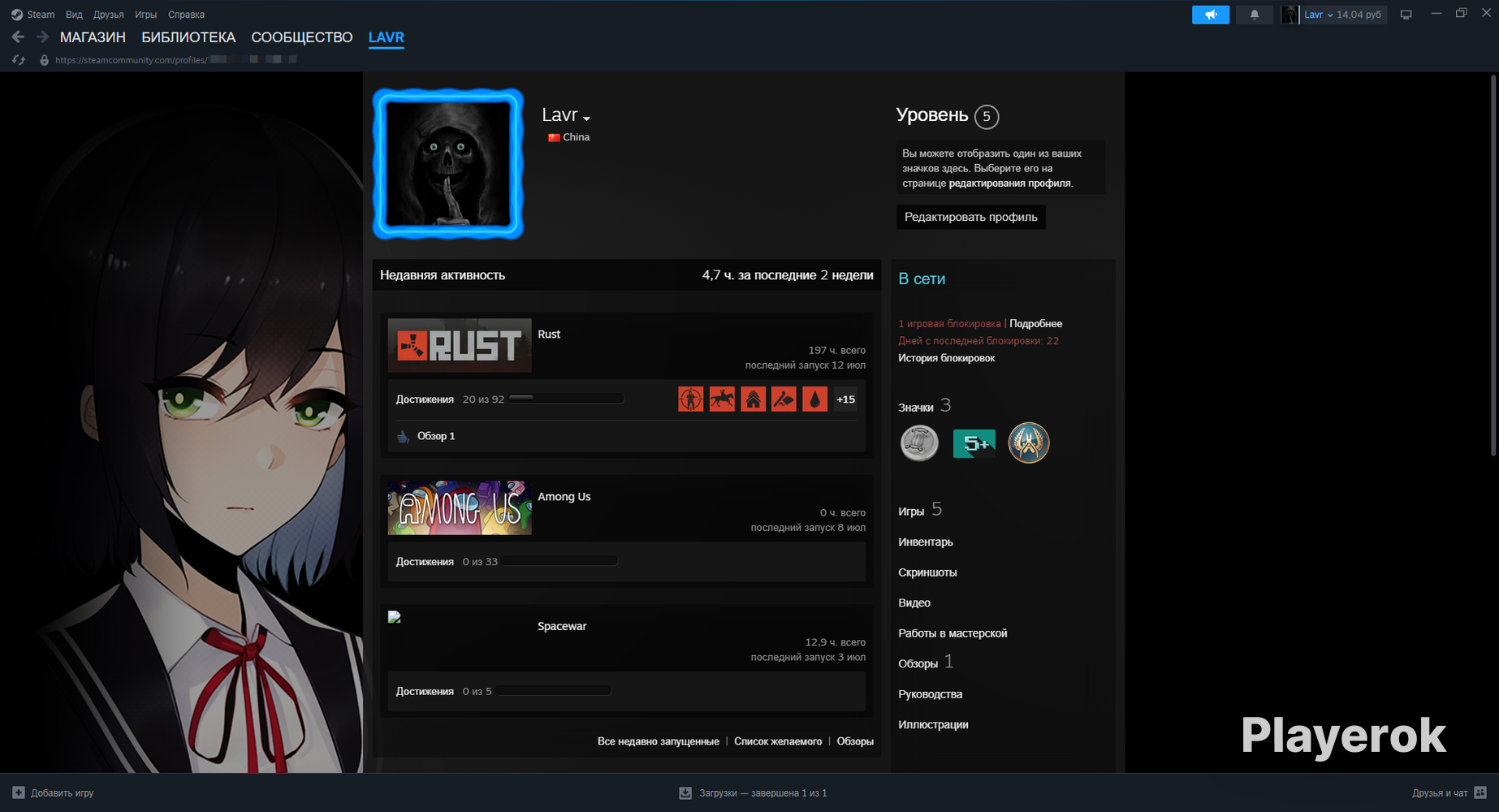This screenshot has height=812, width=1499.
Task: Click the Spacewar achievements progress bar
Action: [x=554, y=691]
